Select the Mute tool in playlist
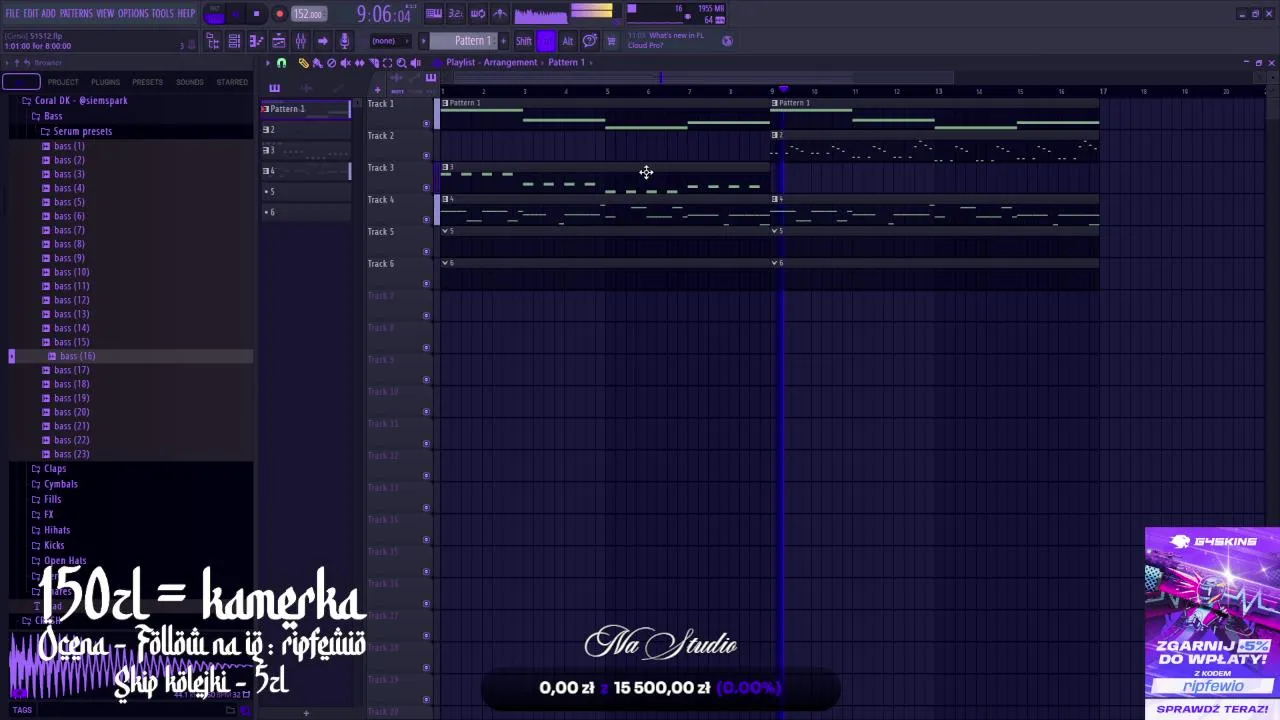Image resolution: width=1280 pixels, height=720 pixels. (x=345, y=63)
